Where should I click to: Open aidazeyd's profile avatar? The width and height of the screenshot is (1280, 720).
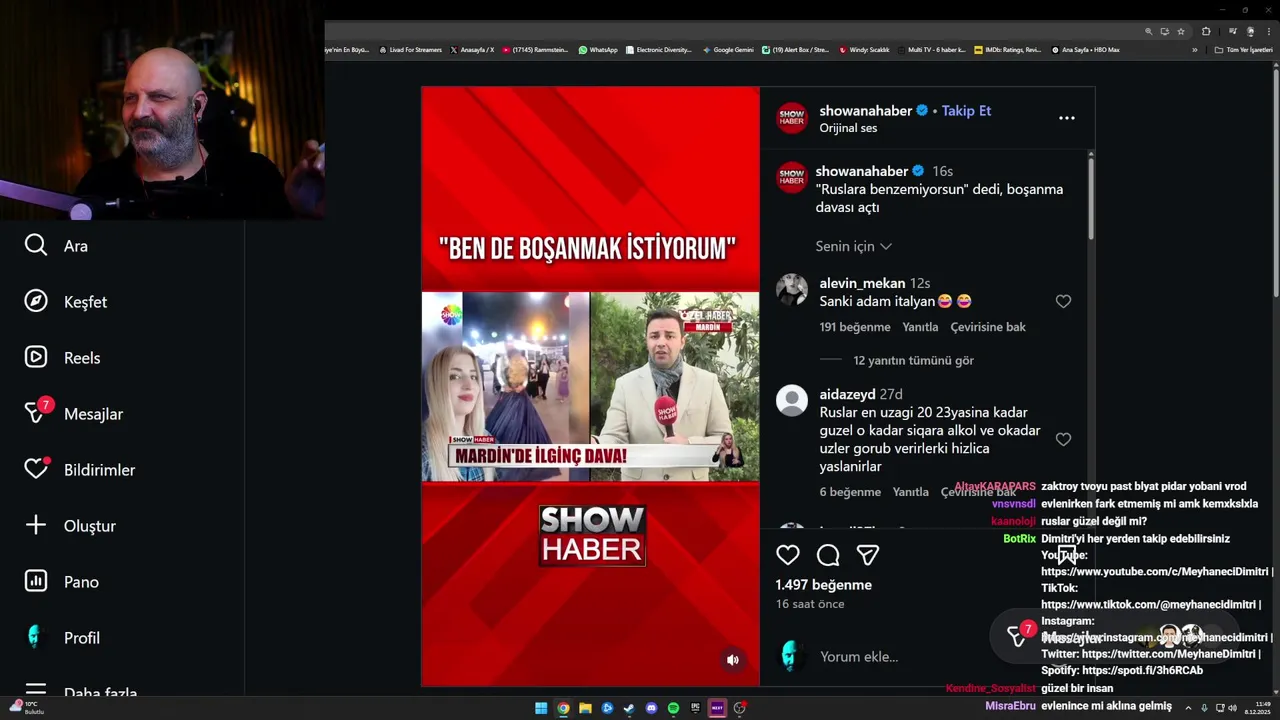792,400
